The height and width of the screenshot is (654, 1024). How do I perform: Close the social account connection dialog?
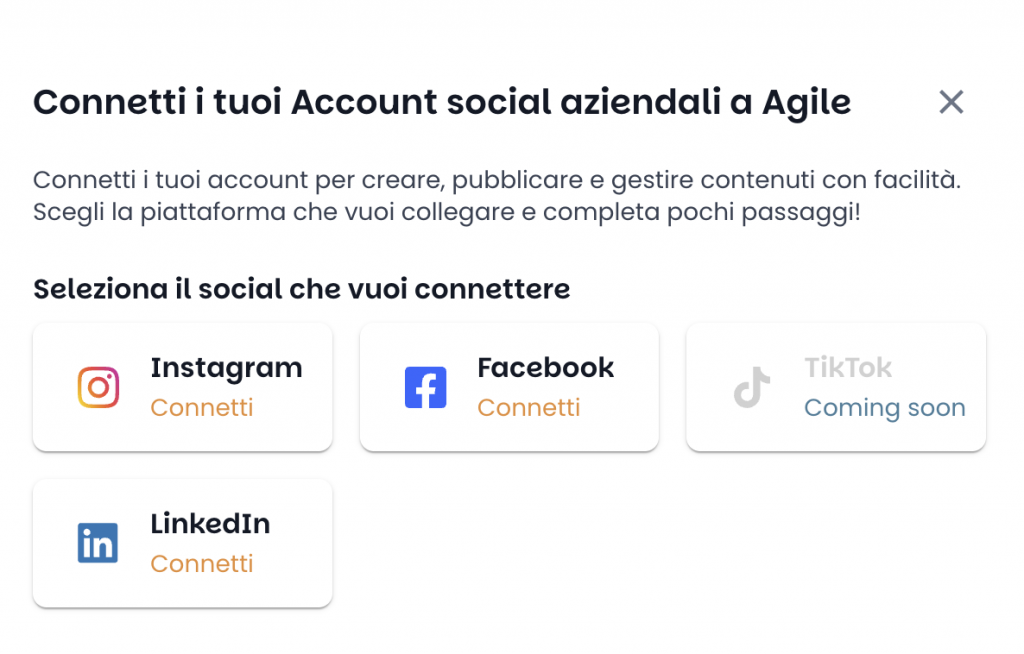coord(951,102)
